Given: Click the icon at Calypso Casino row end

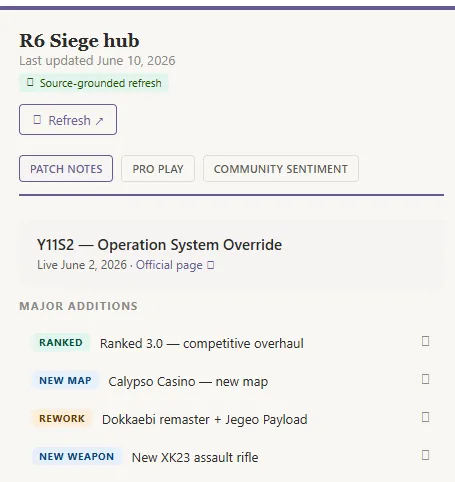Looking at the screenshot, I should point(425,379).
